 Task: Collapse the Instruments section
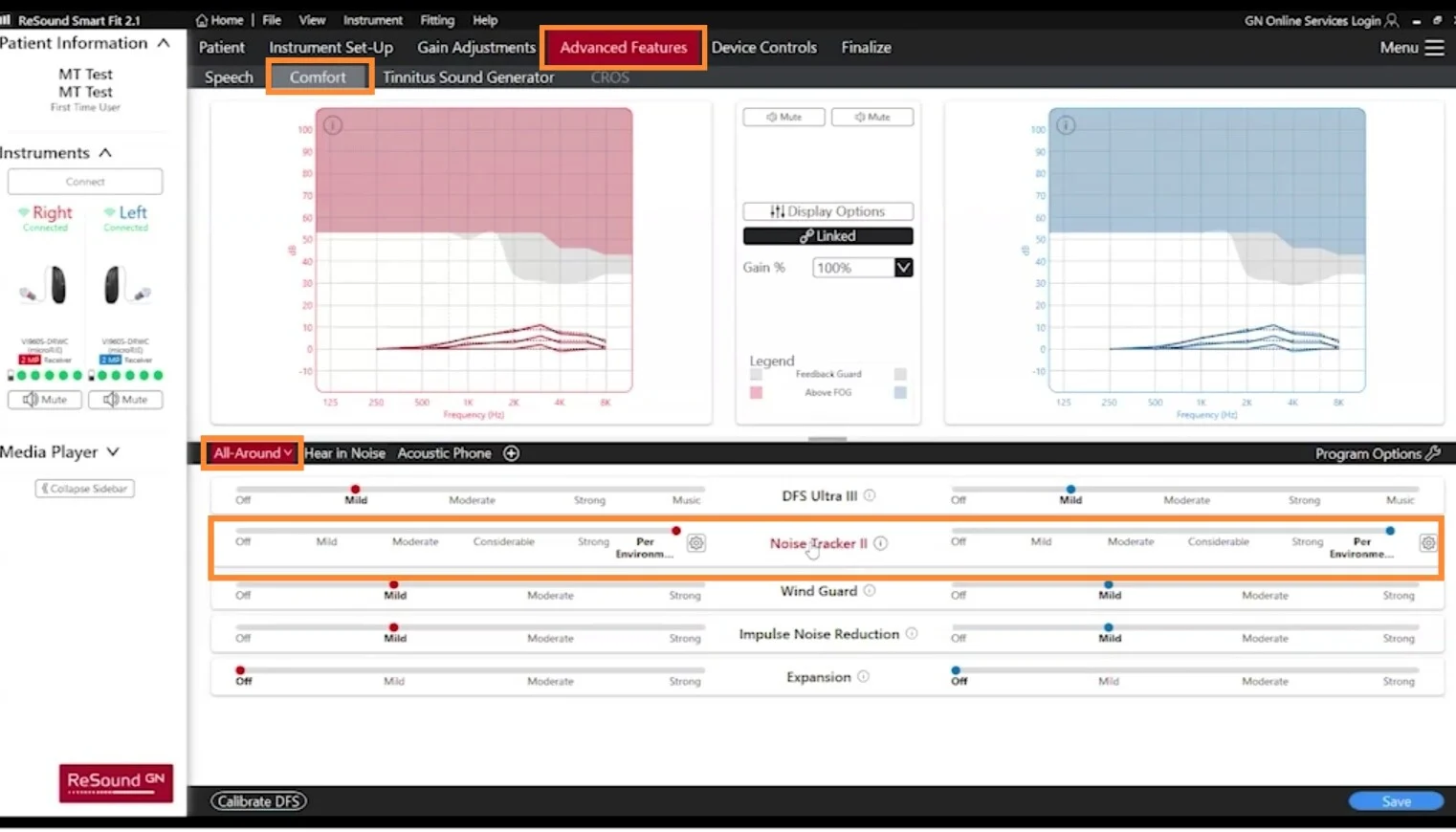tap(105, 153)
